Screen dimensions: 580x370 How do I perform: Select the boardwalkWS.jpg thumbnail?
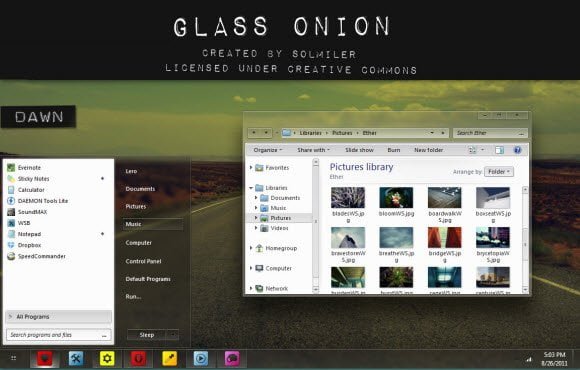[445, 205]
